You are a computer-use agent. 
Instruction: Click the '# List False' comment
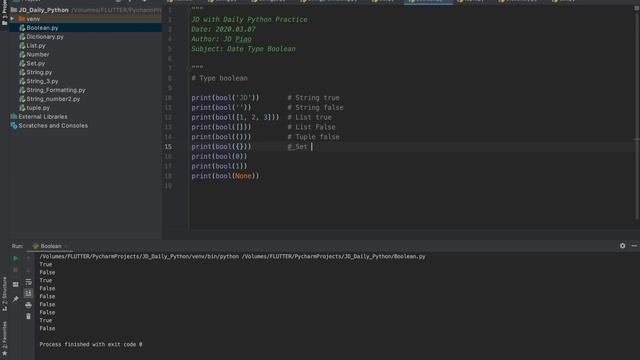(311, 127)
